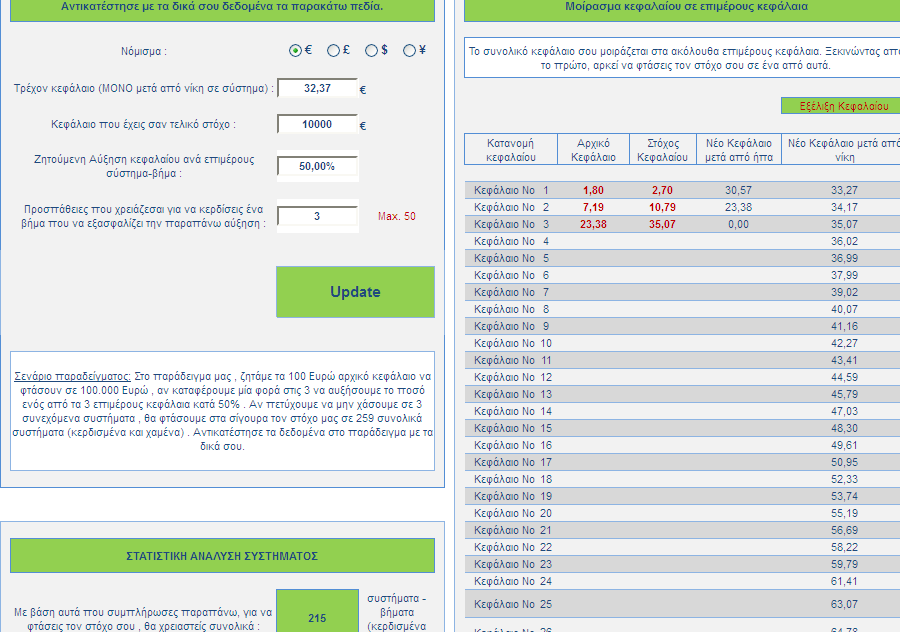The image size is (904, 632).
Task: Click the value 52,33
Action: click(x=844, y=479)
